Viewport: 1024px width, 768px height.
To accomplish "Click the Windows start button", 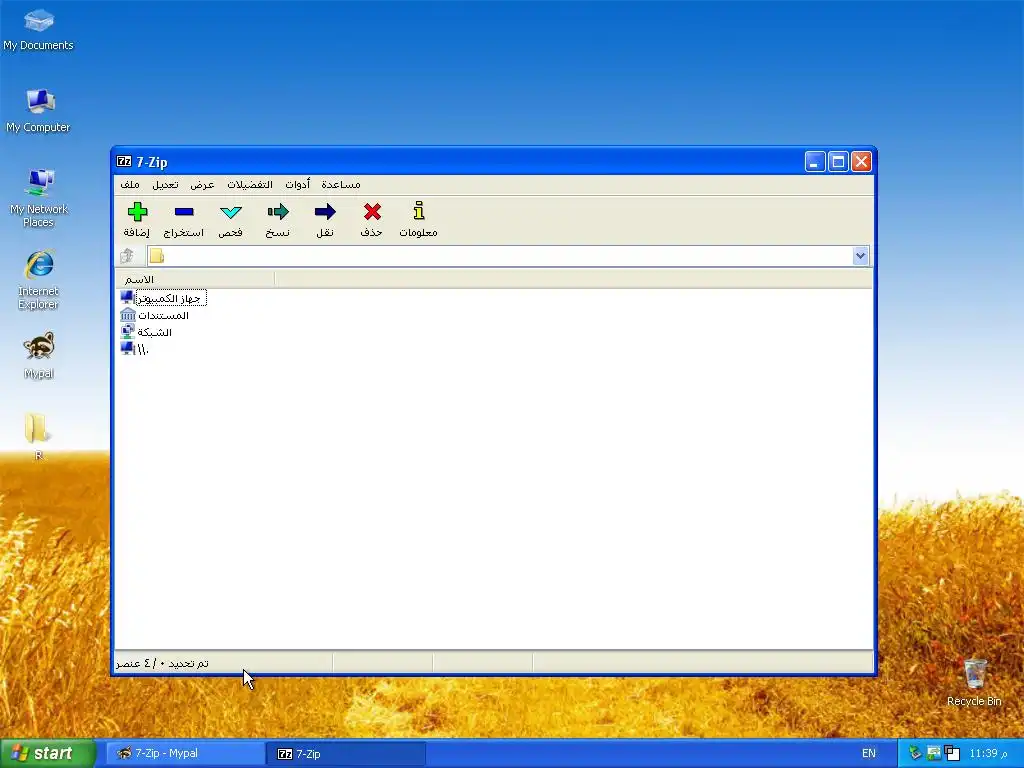I will coord(48,753).
